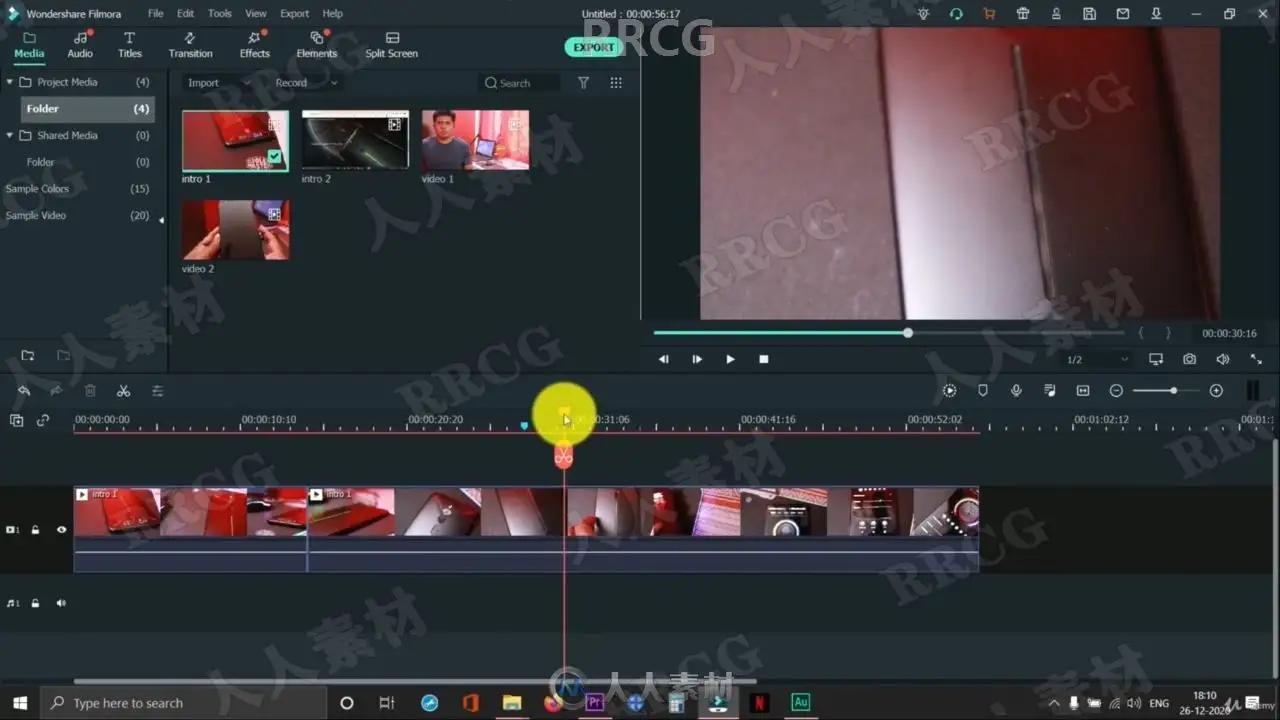
Task: Open the envelope messages icon
Action: [x=1122, y=14]
